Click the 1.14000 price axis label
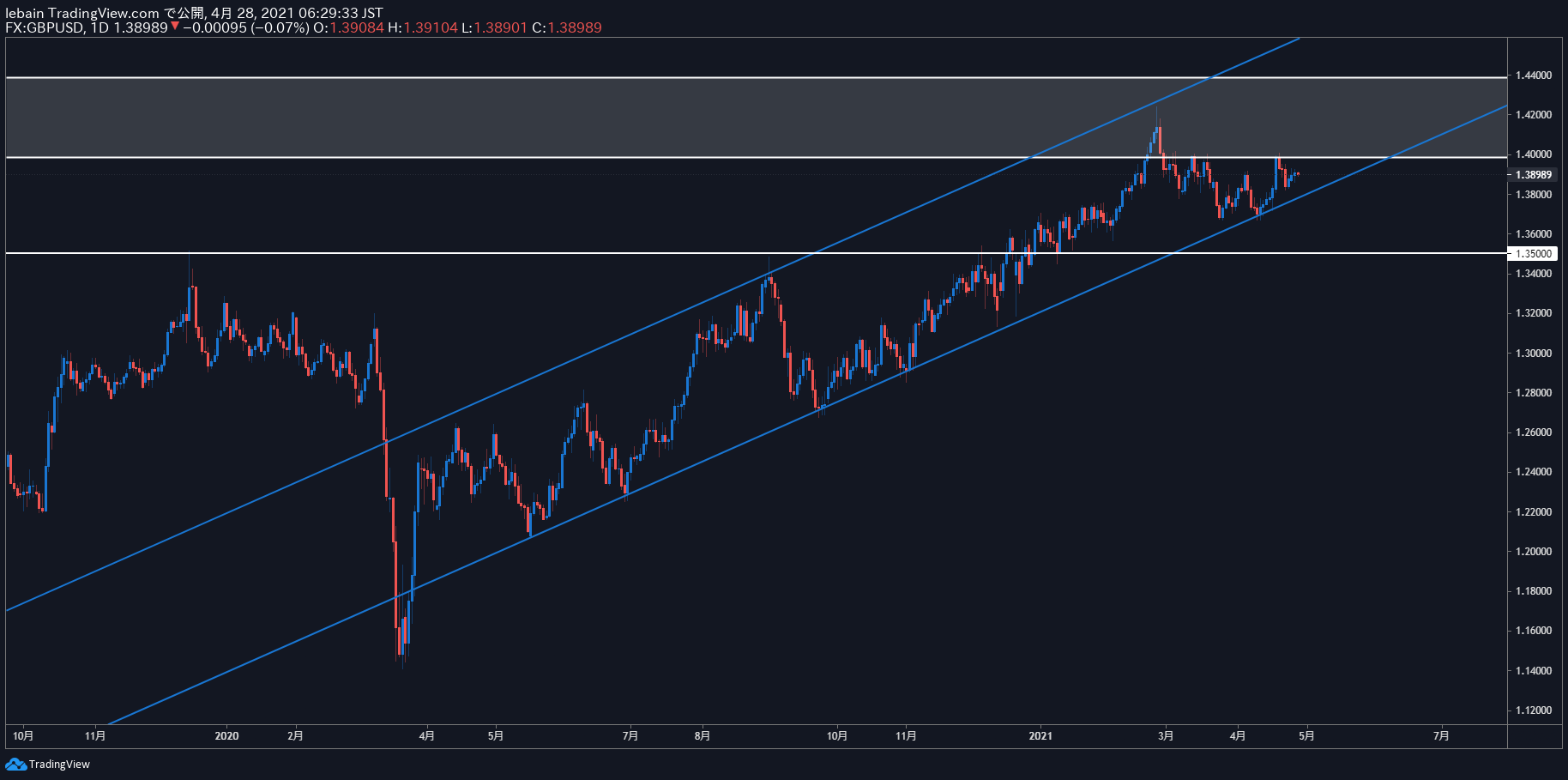Screen dimensions: 1568x780 [1533, 671]
